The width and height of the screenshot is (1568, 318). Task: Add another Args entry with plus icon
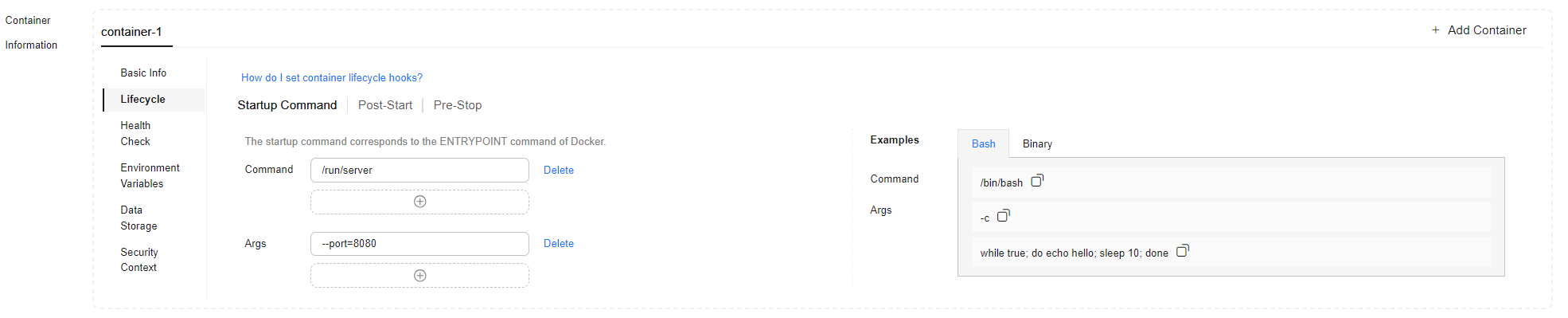point(419,276)
